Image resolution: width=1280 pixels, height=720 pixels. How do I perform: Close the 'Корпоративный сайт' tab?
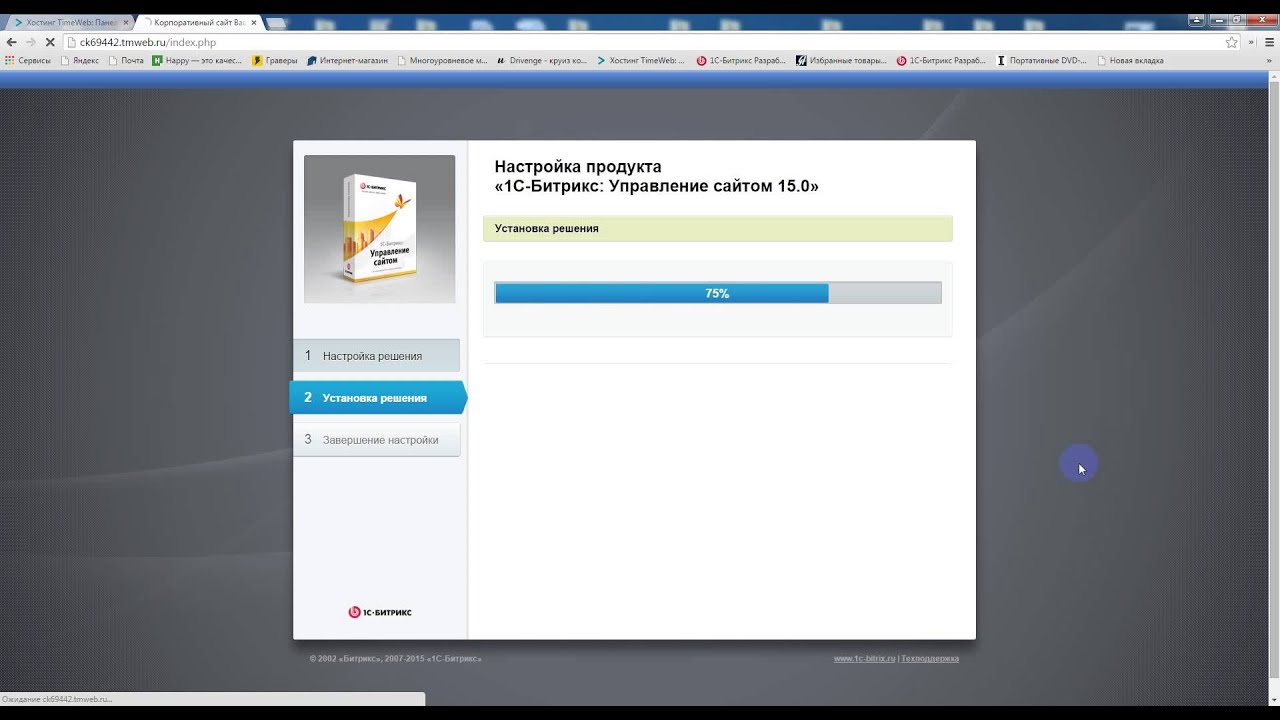tap(253, 22)
